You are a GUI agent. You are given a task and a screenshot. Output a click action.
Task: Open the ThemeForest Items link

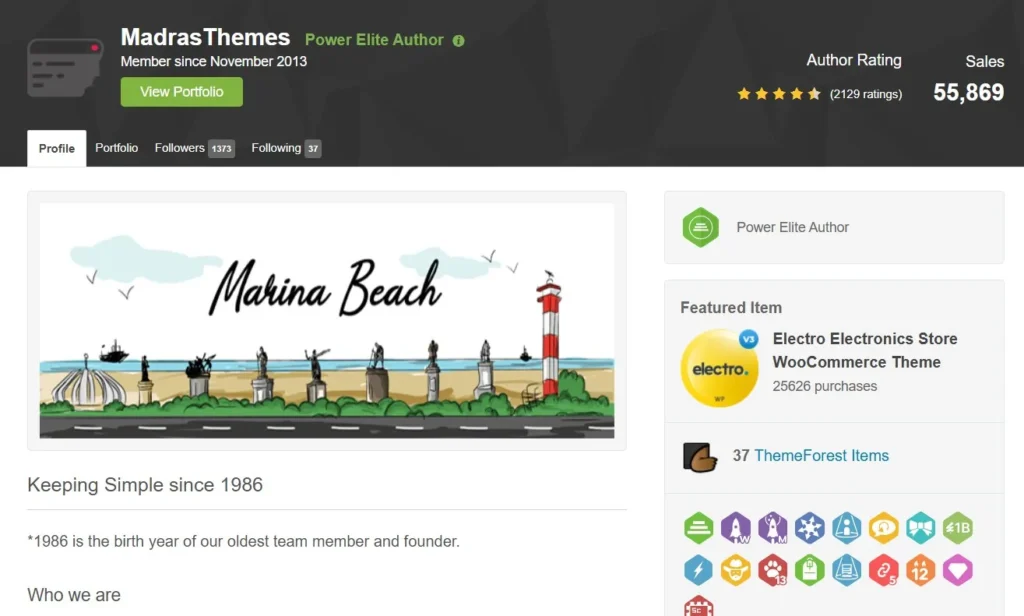(821, 456)
